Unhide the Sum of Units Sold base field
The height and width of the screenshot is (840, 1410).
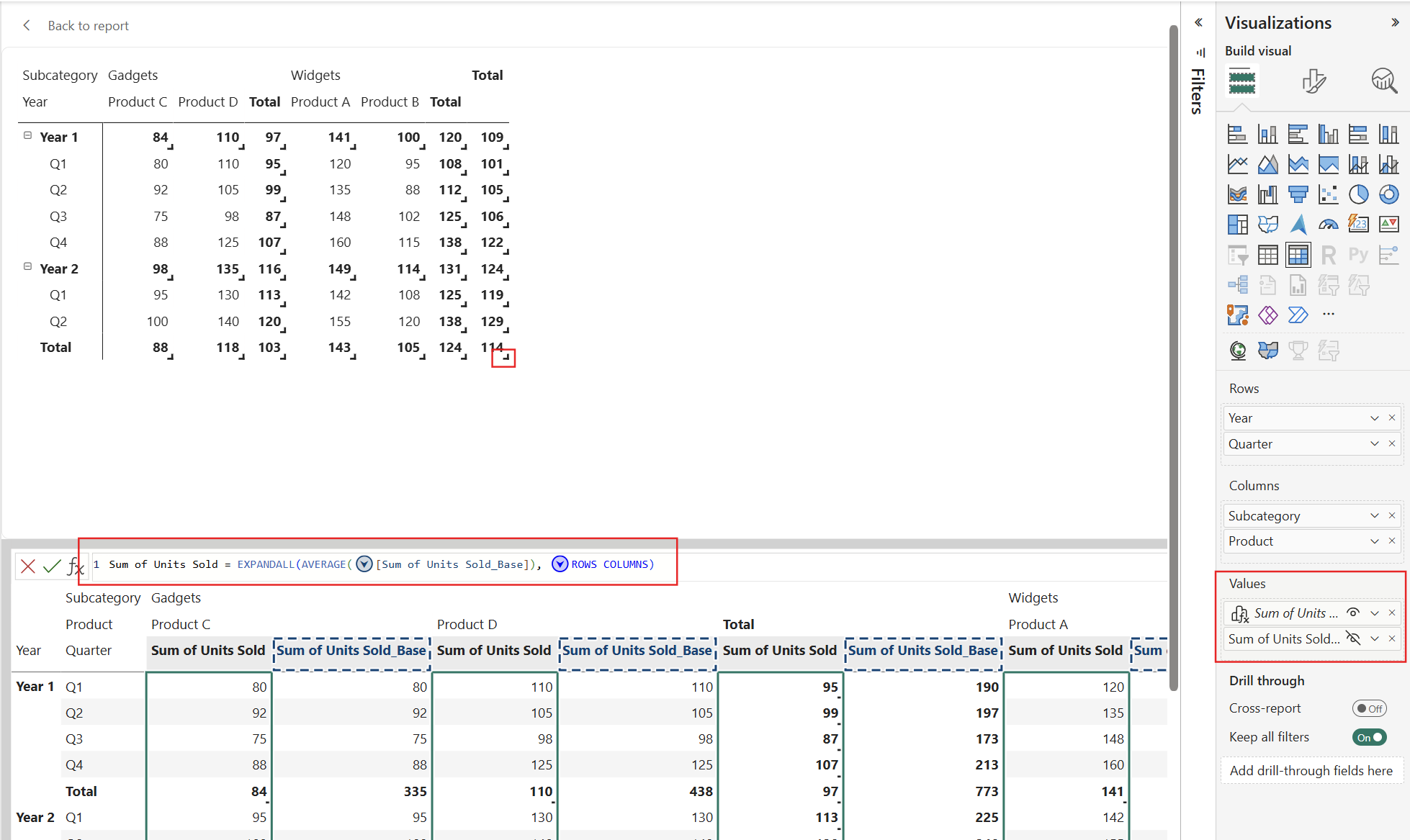[x=1353, y=638]
